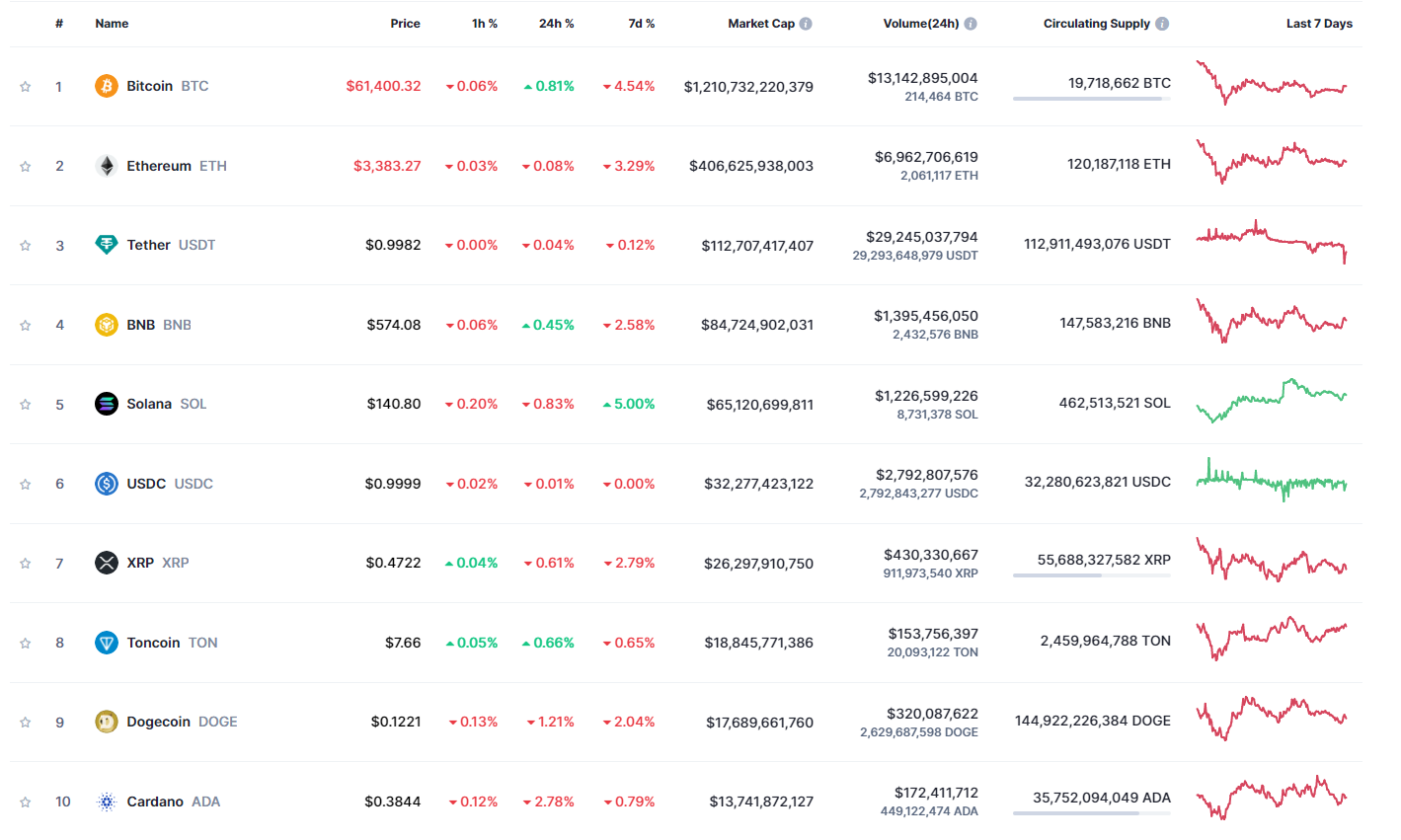
Task: Open Ethereum's last 7 days sparkline chart
Action: click(1271, 162)
